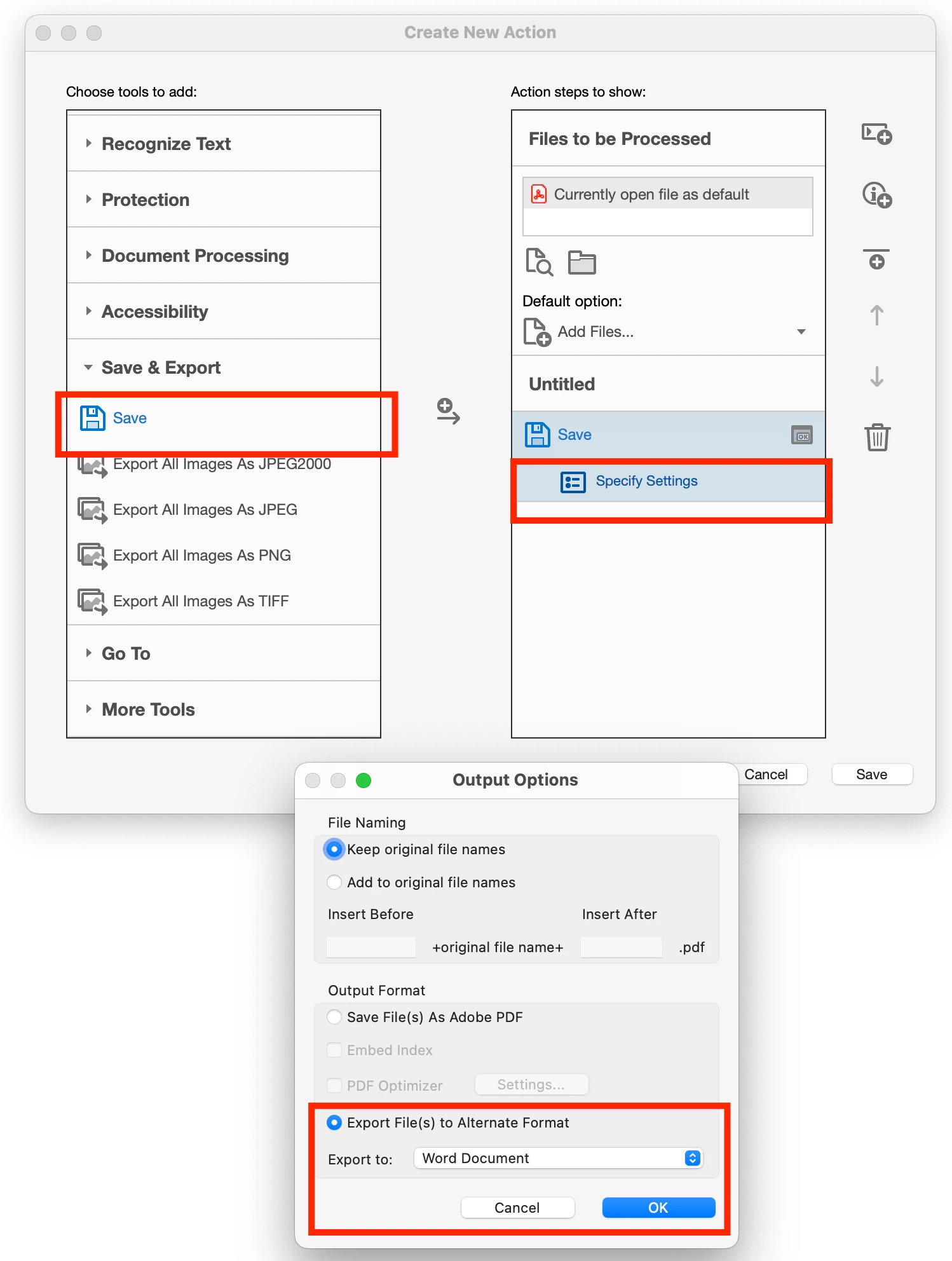The width and height of the screenshot is (952, 1261).
Task: Select Export All Images As TIFF tool
Action: [x=224, y=601]
